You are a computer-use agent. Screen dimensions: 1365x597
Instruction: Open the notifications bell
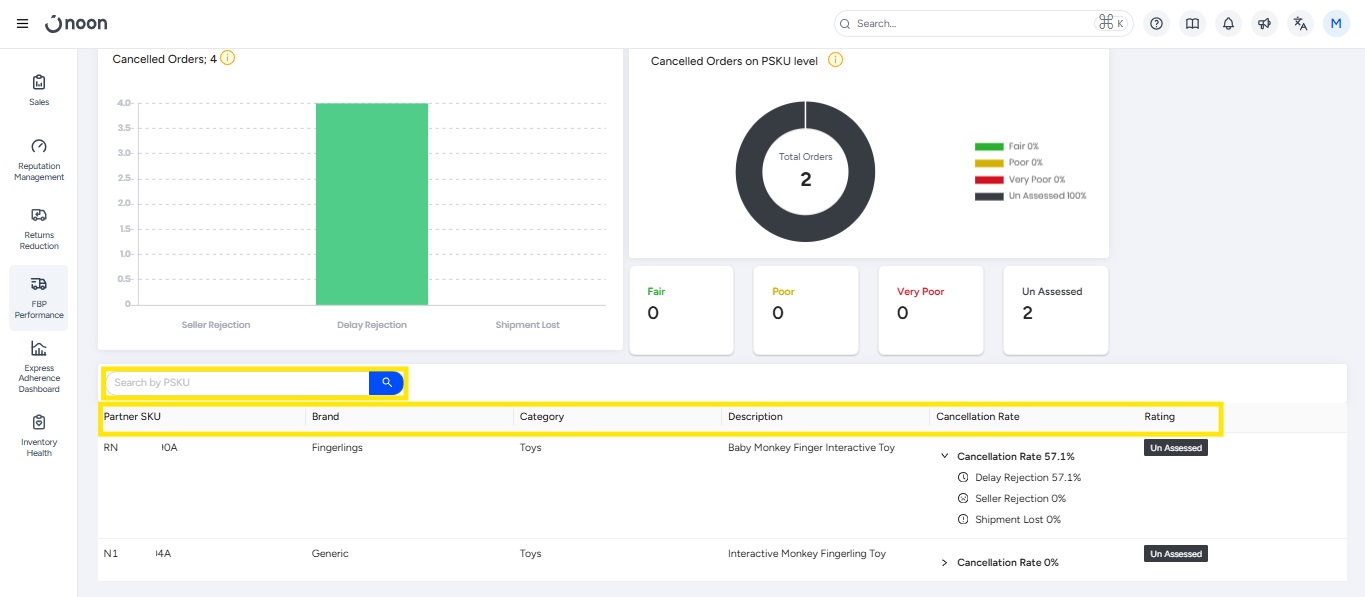point(1228,23)
